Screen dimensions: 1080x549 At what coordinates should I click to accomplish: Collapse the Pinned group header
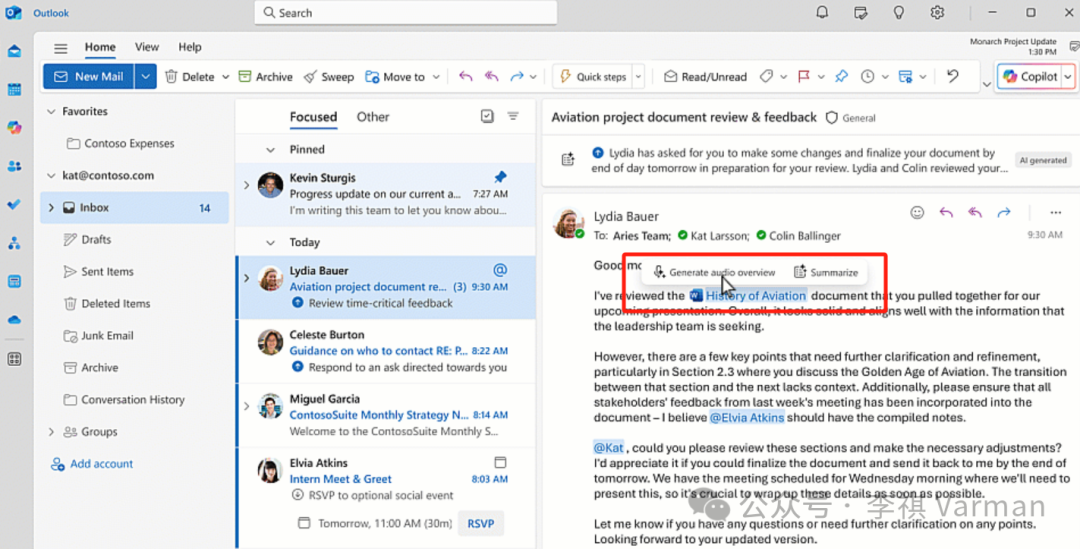coord(271,149)
